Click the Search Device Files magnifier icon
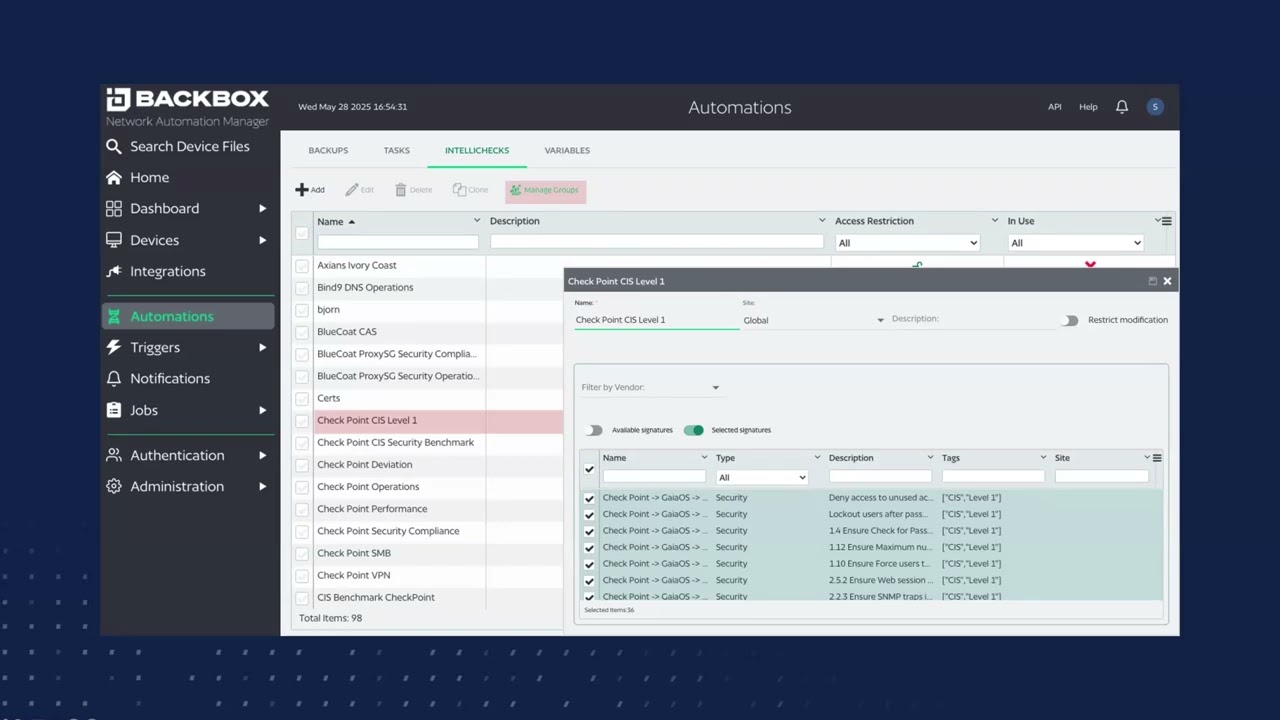This screenshot has width=1280, height=720. (x=114, y=146)
